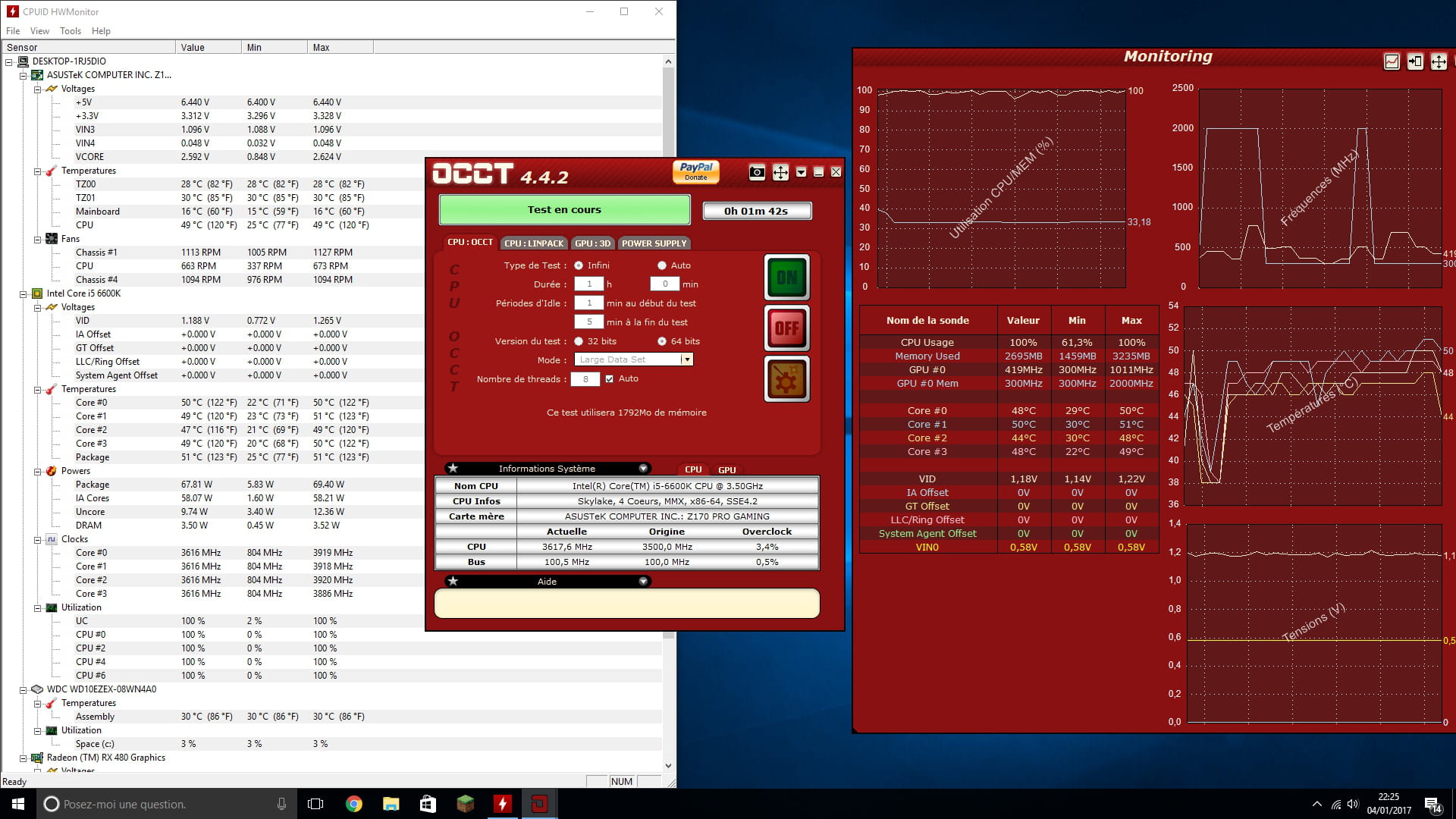The width and height of the screenshot is (1456, 819).
Task: Open the HWMonitor Tools menu
Action: 71,31
